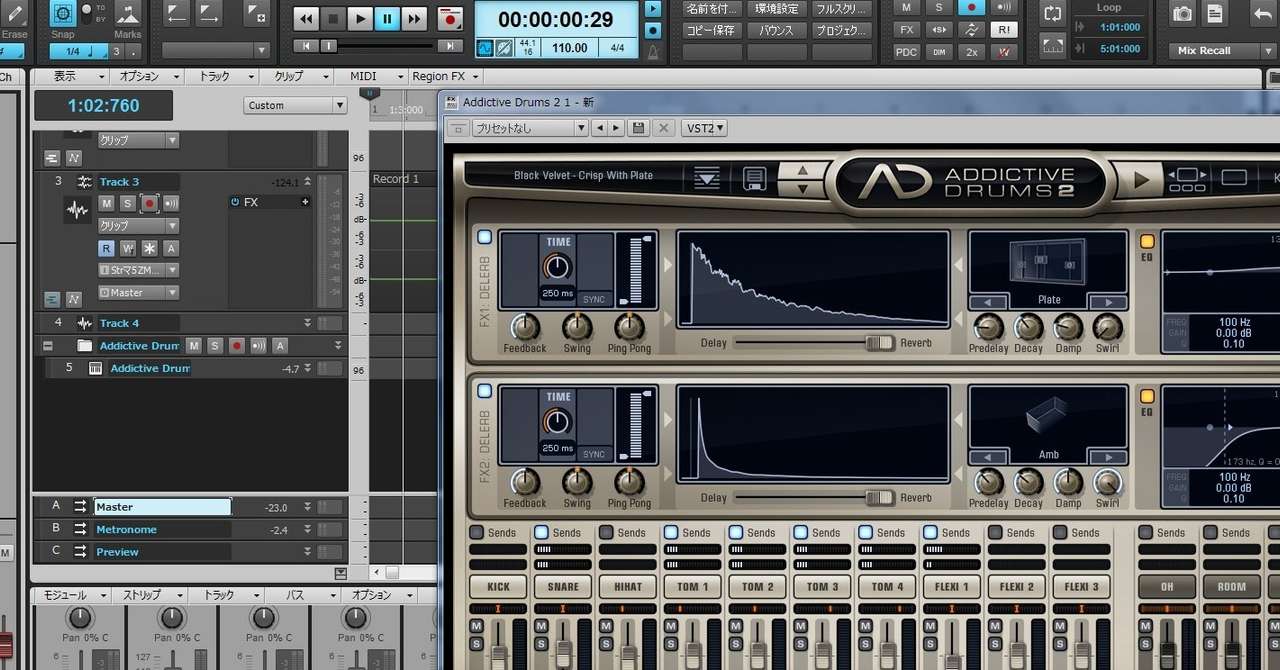Open the オプション menu

point(146,76)
